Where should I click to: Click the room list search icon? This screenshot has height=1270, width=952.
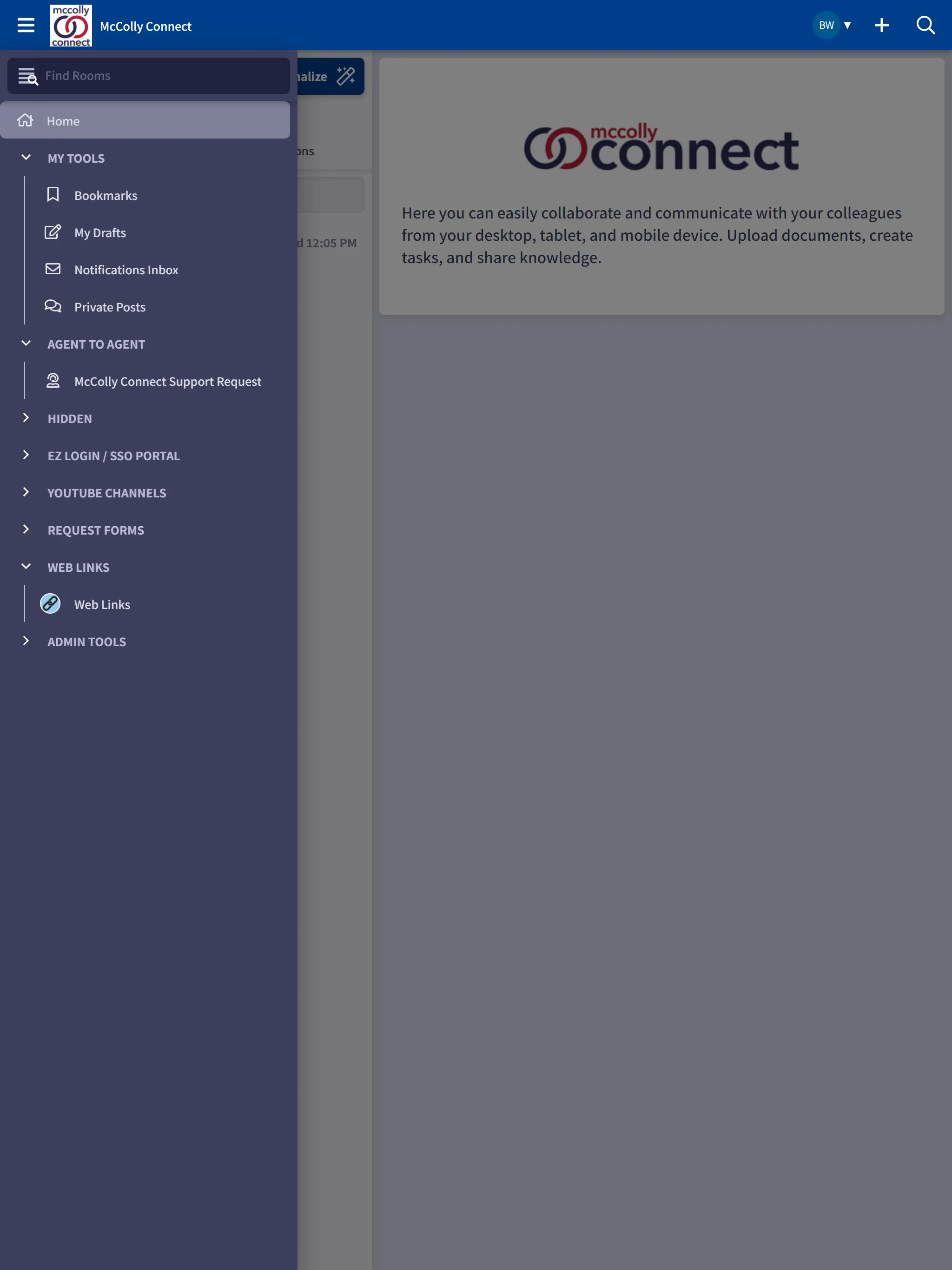pyautogui.click(x=27, y=76)
